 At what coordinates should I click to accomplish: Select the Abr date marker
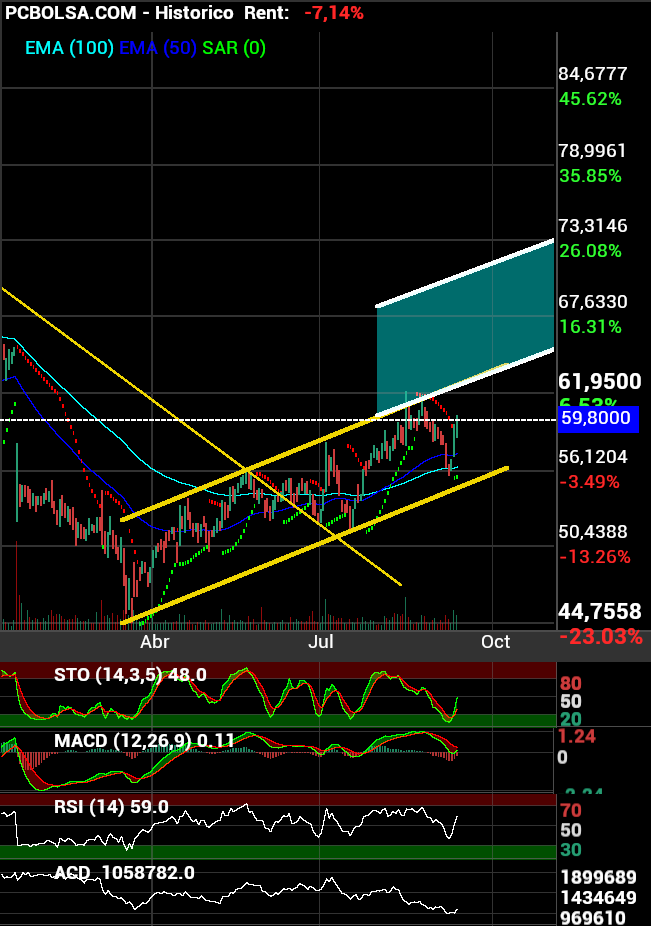(x=155, y=642)
